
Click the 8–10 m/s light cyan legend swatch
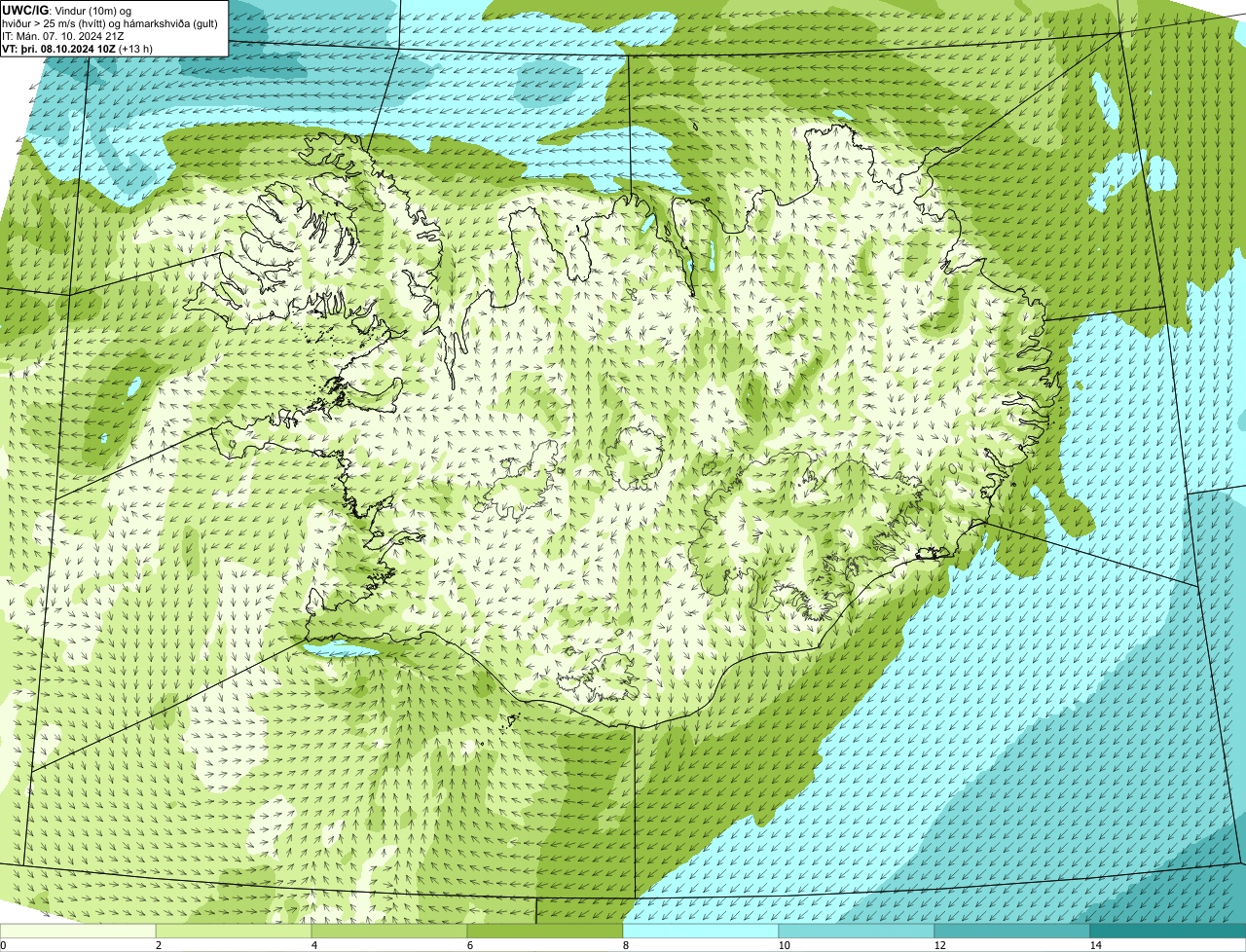point(701,931)
